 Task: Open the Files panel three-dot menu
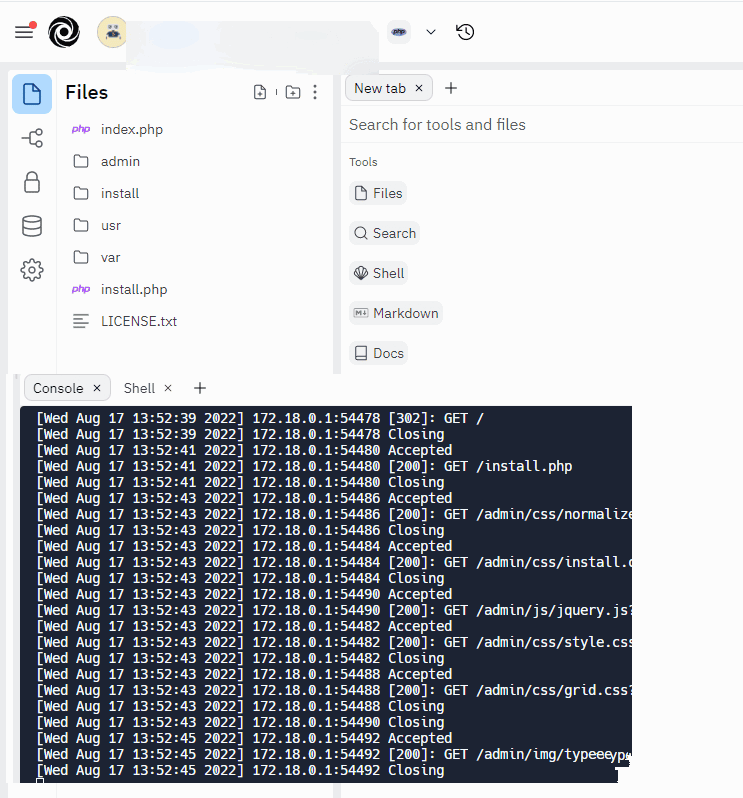click(315, 92)
